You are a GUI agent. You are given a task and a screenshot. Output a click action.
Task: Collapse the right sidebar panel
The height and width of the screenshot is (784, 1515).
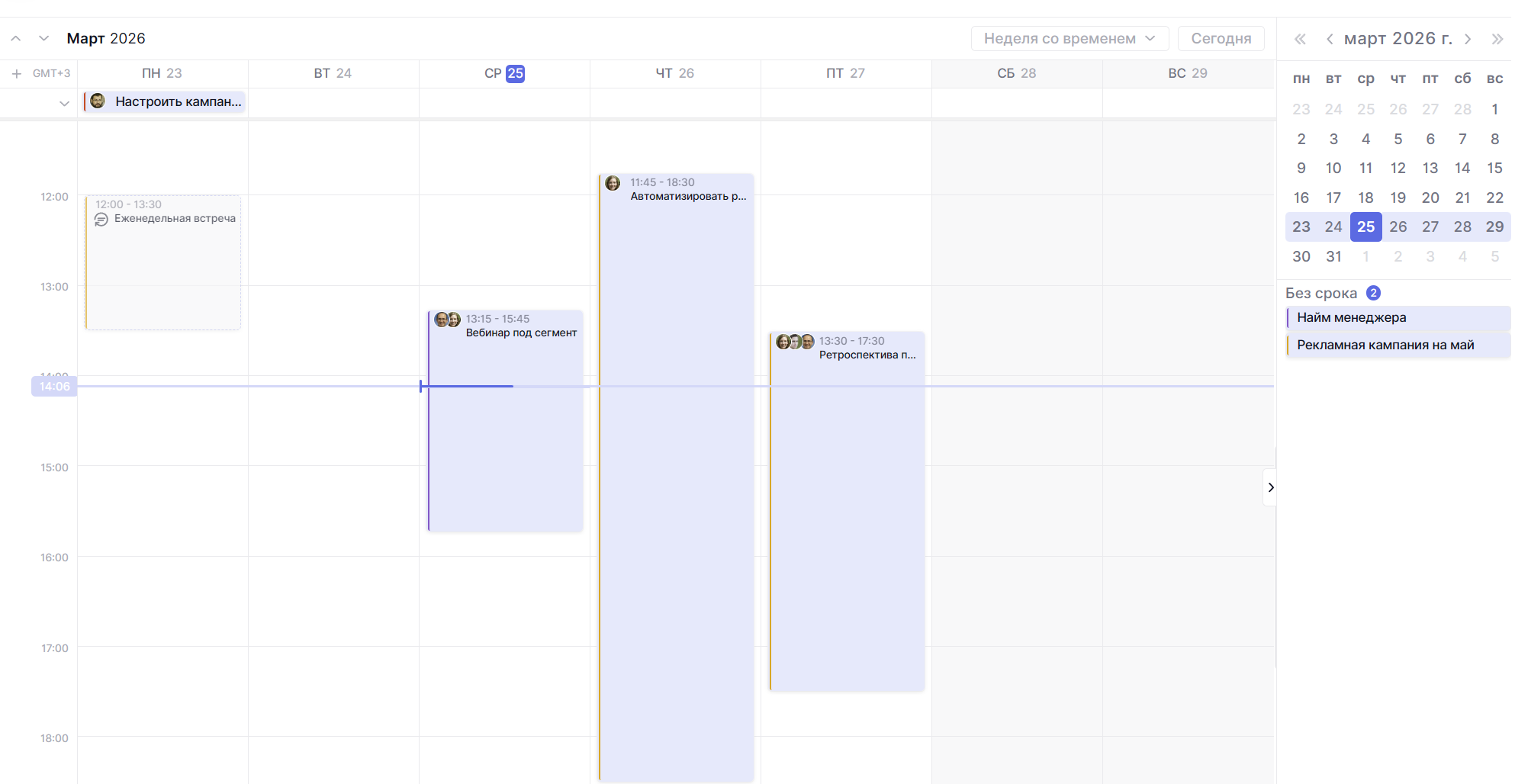[x=1270, y=487]
